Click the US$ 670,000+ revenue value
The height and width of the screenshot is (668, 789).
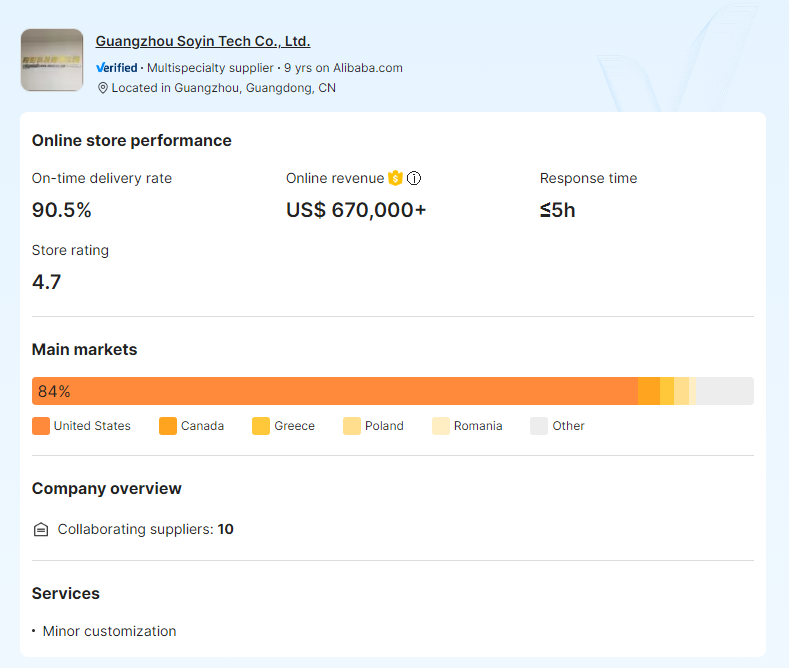coord(356,210)
